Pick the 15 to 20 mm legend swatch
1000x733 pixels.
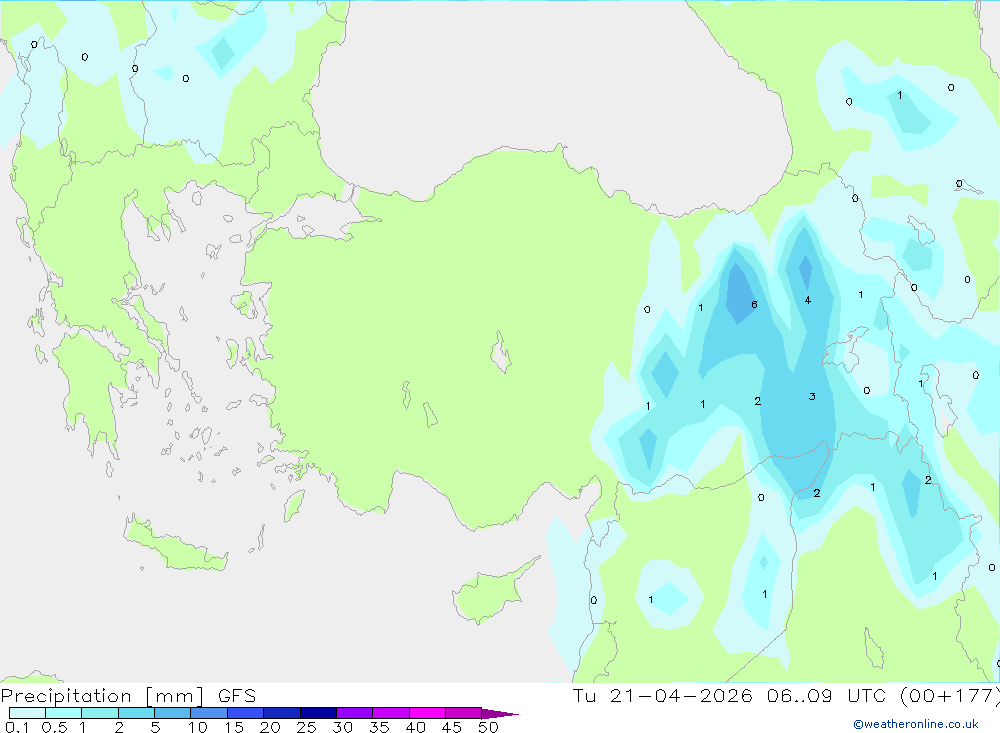pyautogui.click(x=245, y=713)
